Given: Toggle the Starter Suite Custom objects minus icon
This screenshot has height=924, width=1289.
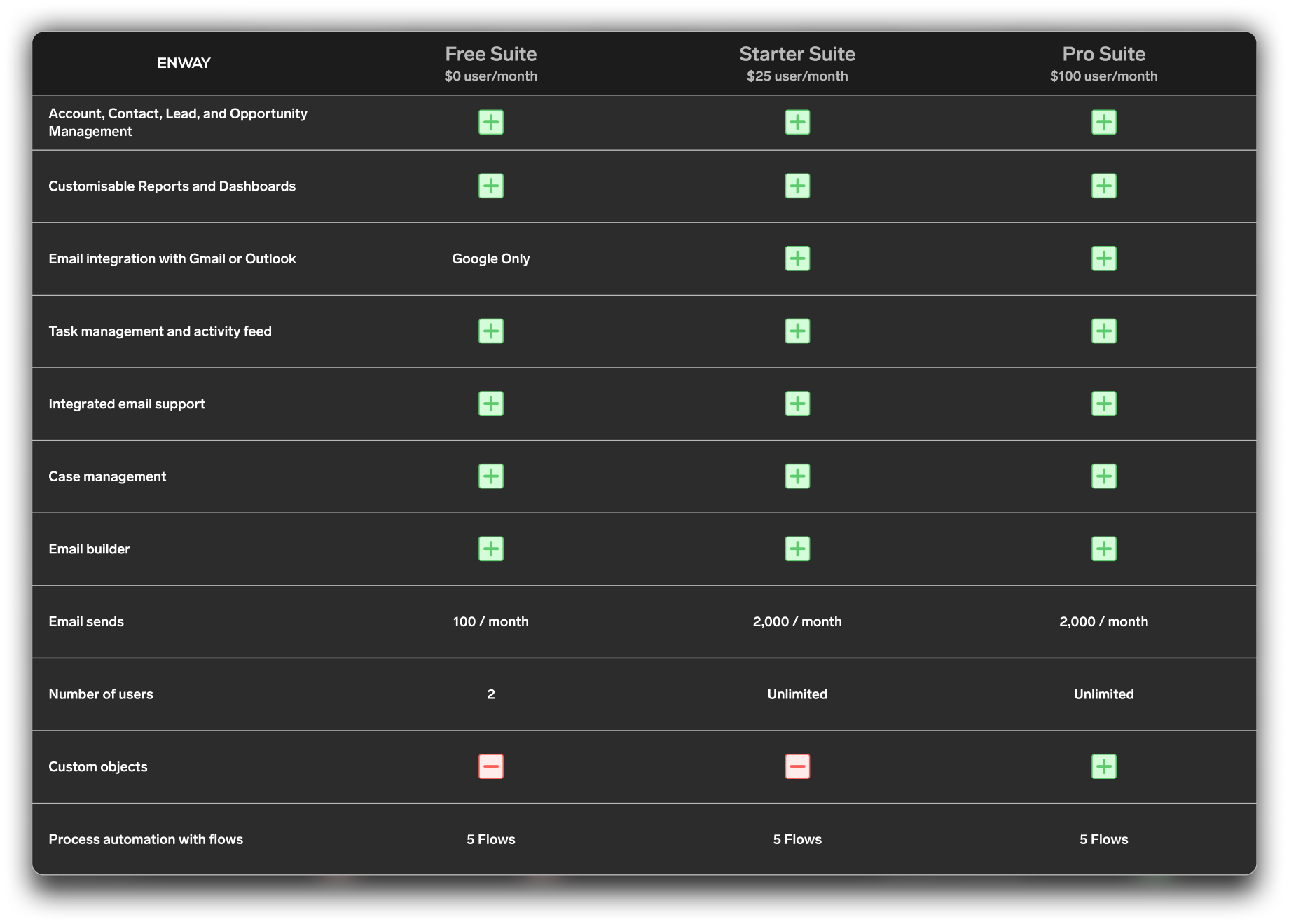Looking at the screenshot, I should [x=797, y=766].
